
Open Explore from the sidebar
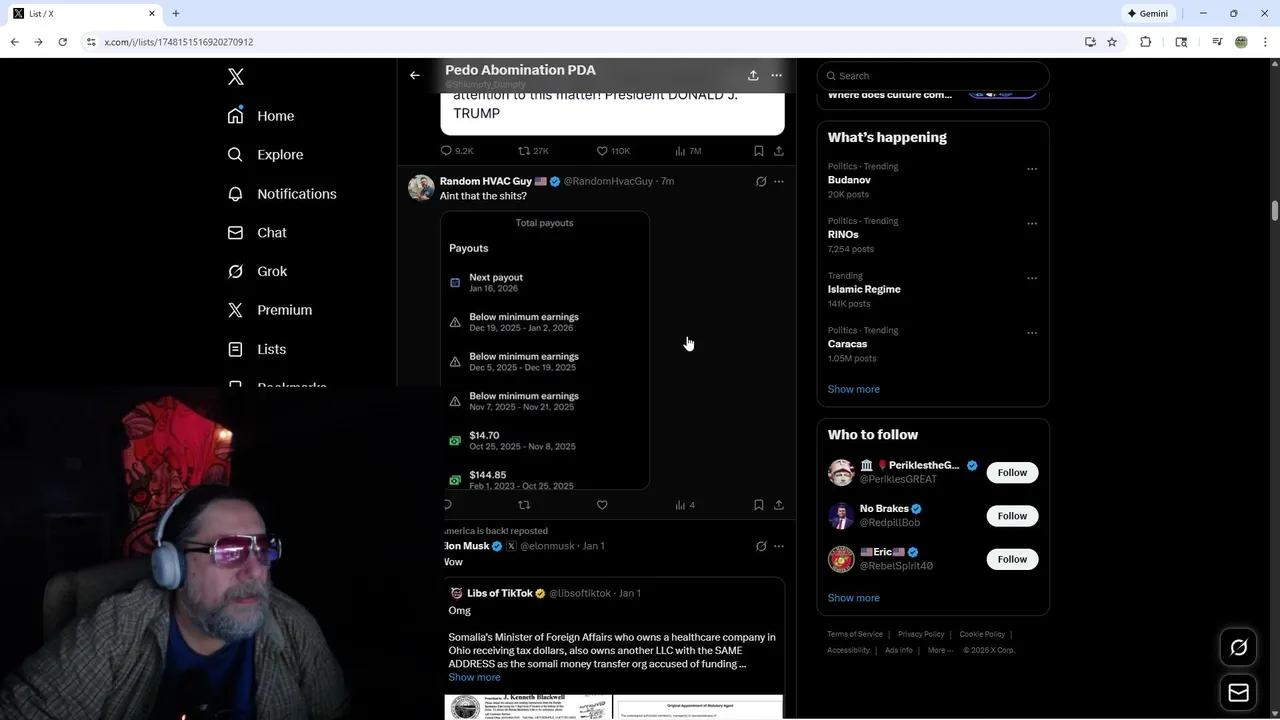coord(265,155)
